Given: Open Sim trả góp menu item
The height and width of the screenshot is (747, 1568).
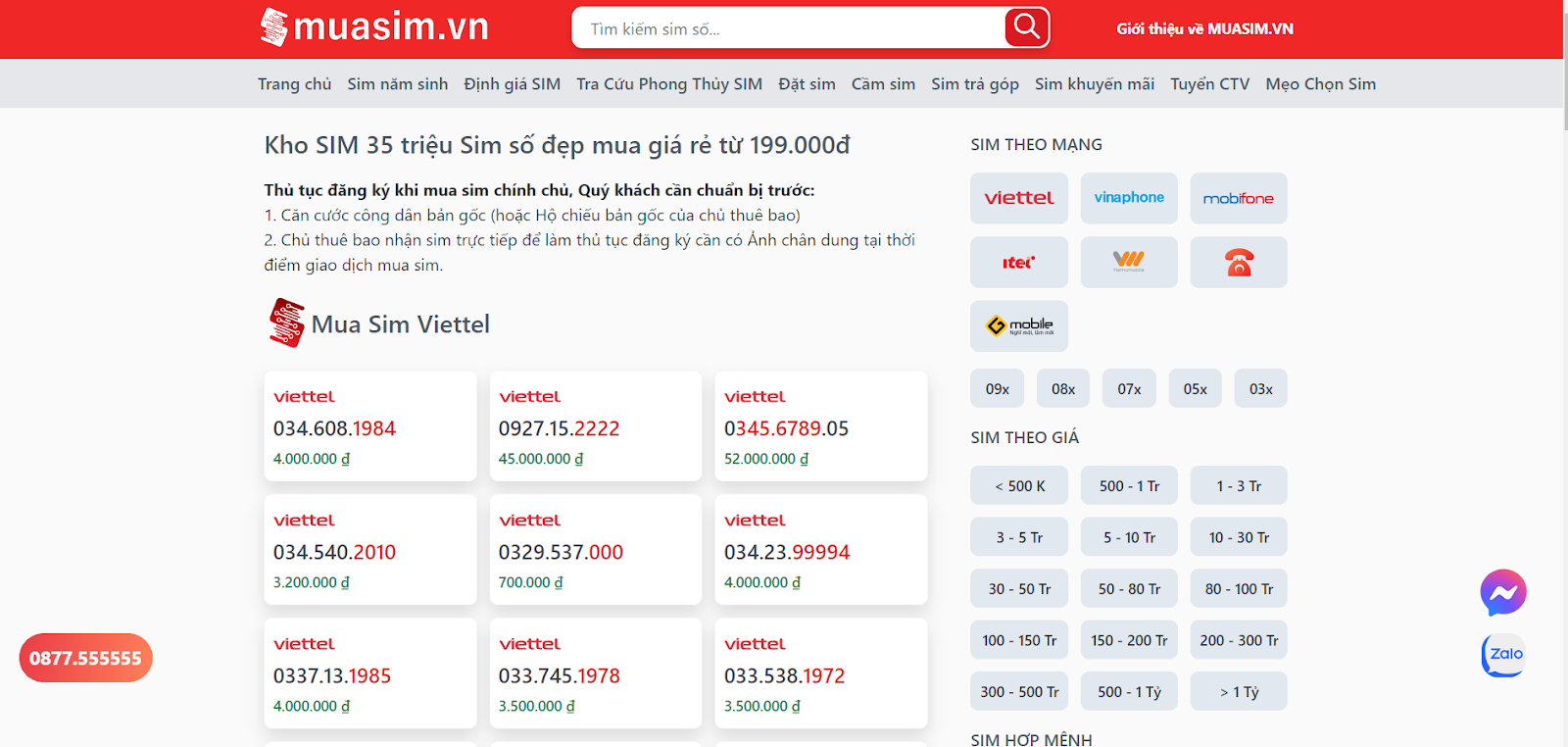Looking at the screenshot, I should point(975,84).
